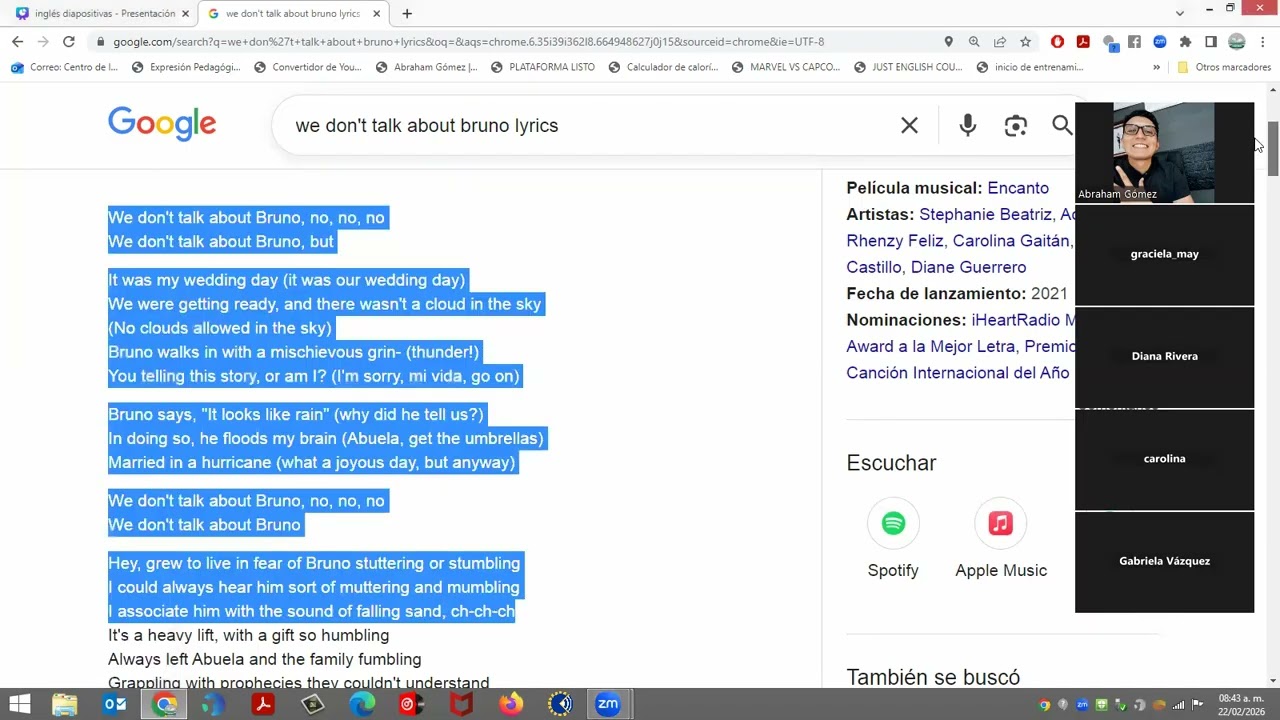
Task: Open Calculador de calorí... bookmark
Action: click(663, 67)
